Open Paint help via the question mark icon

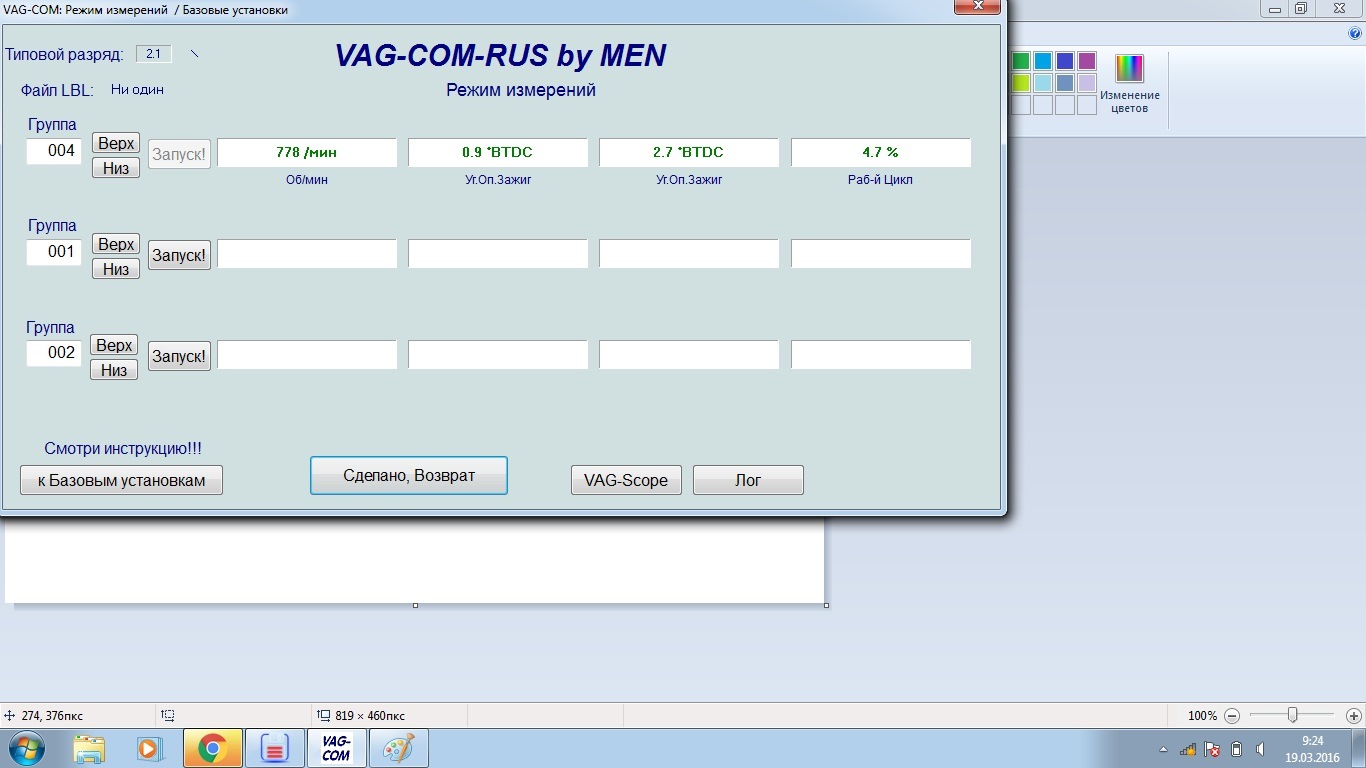1356,33
